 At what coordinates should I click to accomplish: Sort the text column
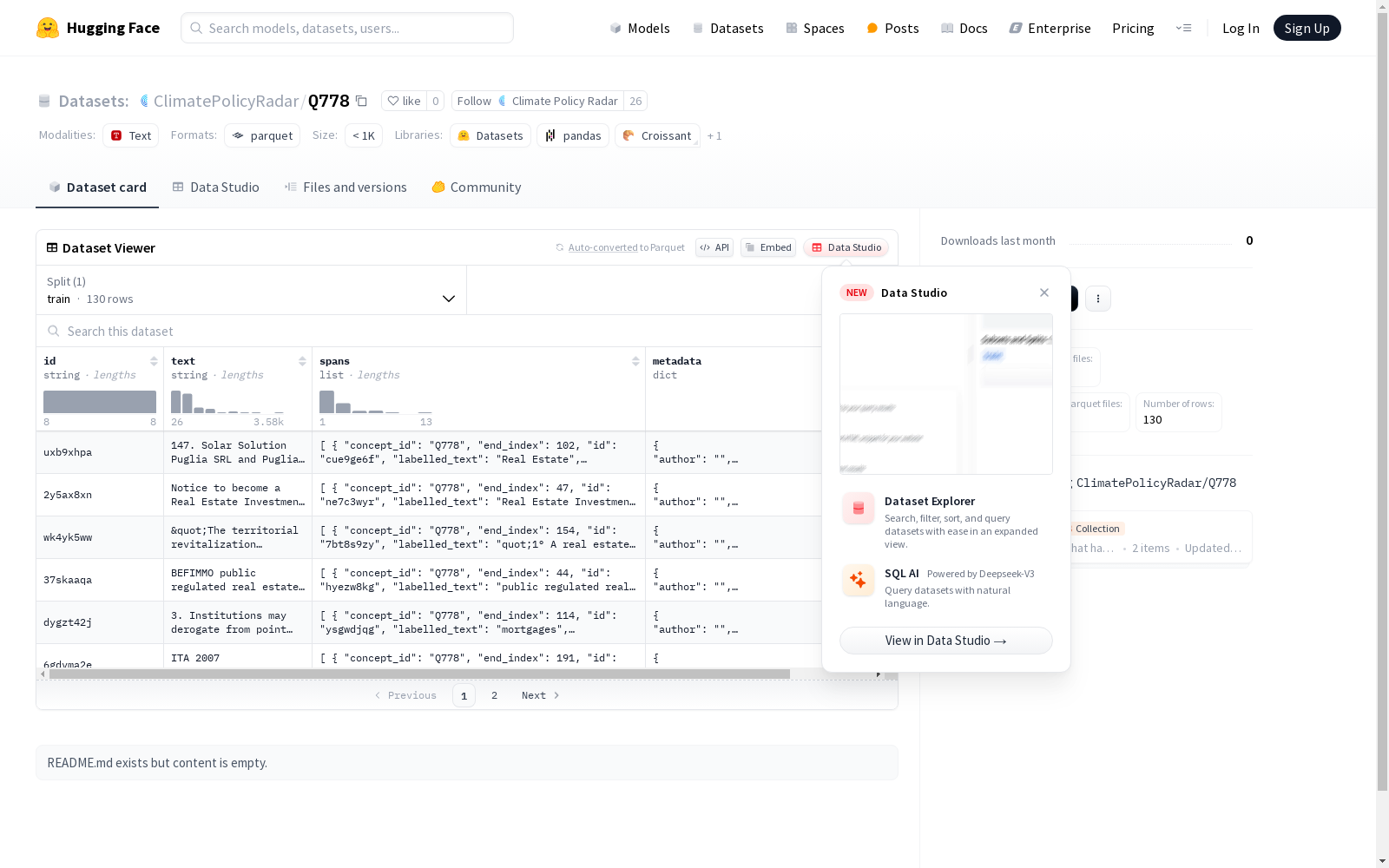(302, 361)
